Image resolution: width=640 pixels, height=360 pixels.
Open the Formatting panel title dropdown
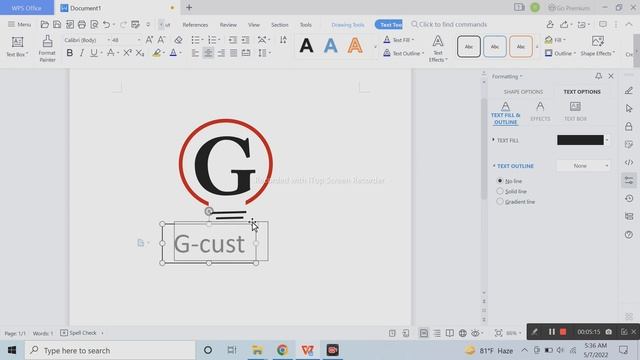[x=507, y=76]
